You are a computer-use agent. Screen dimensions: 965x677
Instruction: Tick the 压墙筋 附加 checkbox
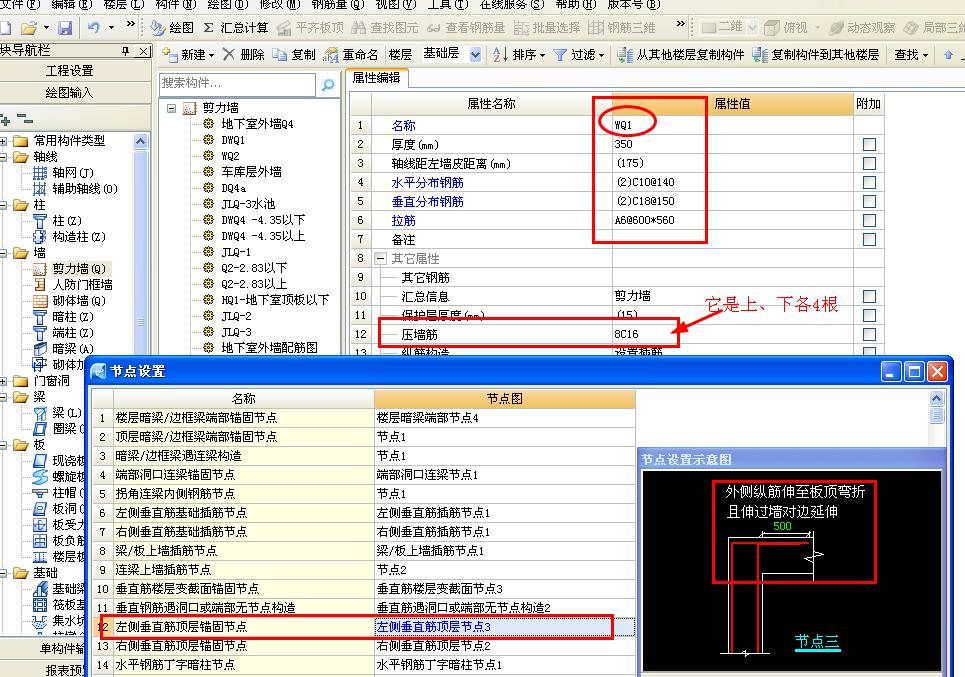[x=869, y=334]
